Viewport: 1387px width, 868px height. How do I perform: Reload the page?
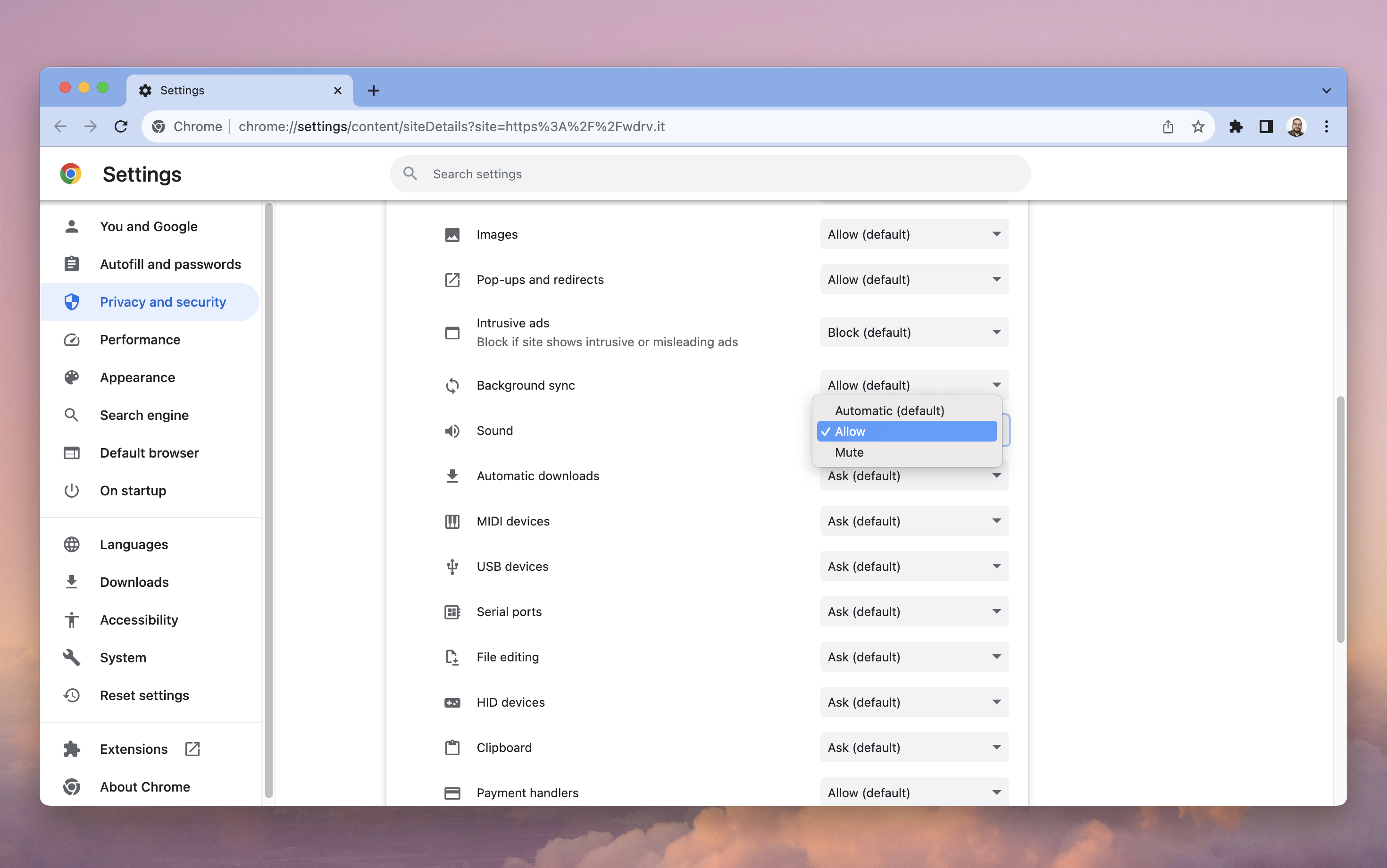[x=121, y=126]
